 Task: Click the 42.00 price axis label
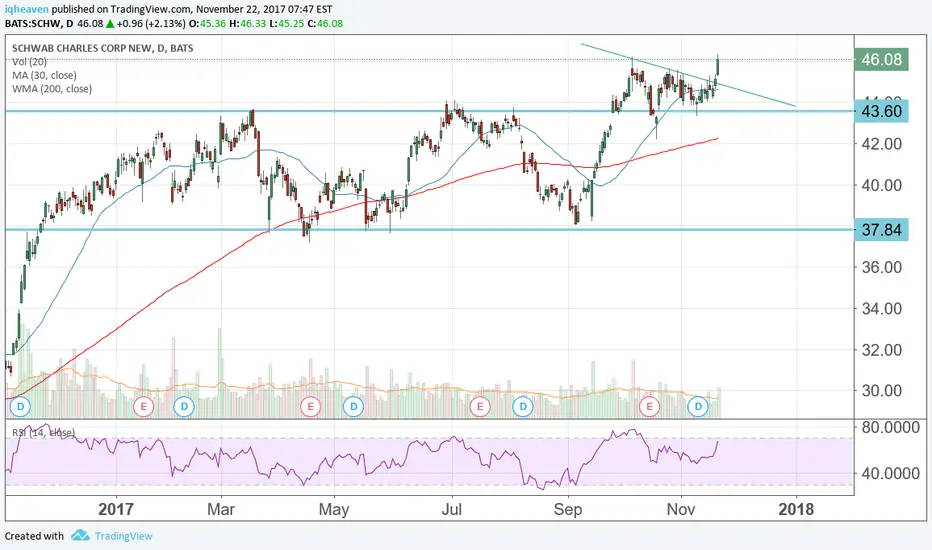(882, 144)
